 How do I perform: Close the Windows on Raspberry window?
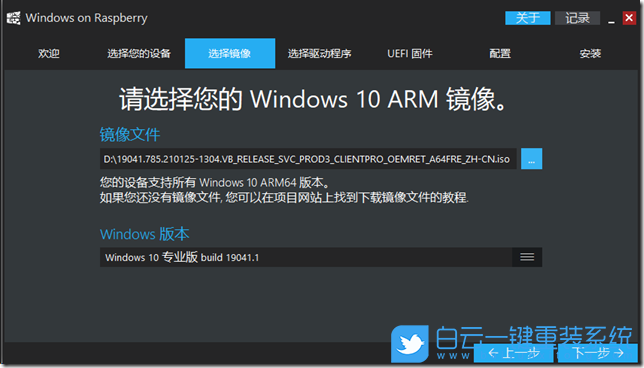pyautogui.click(x=629, y=18)
